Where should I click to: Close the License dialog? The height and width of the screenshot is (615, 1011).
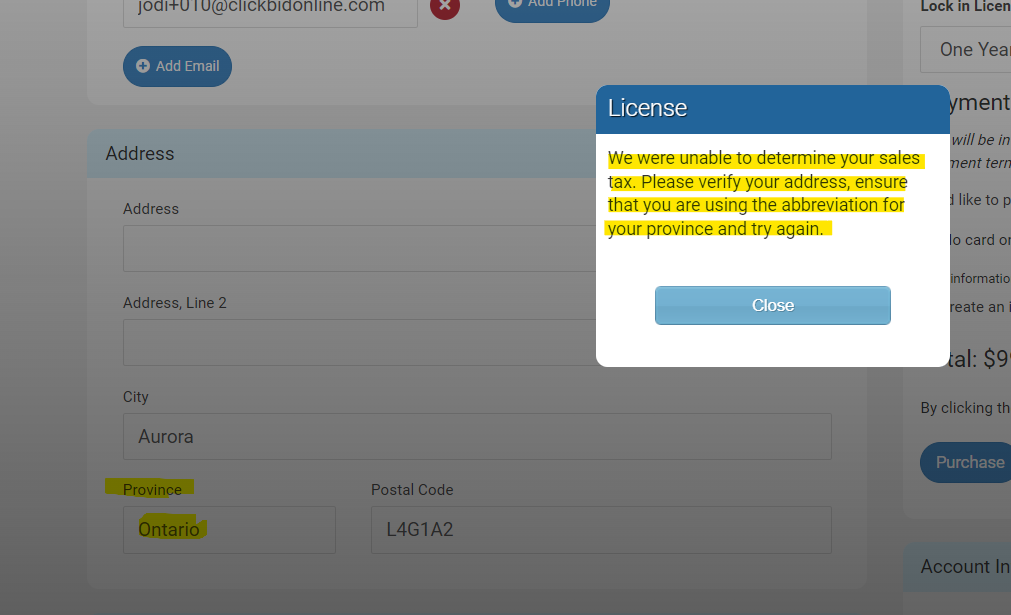click(772, 305)
